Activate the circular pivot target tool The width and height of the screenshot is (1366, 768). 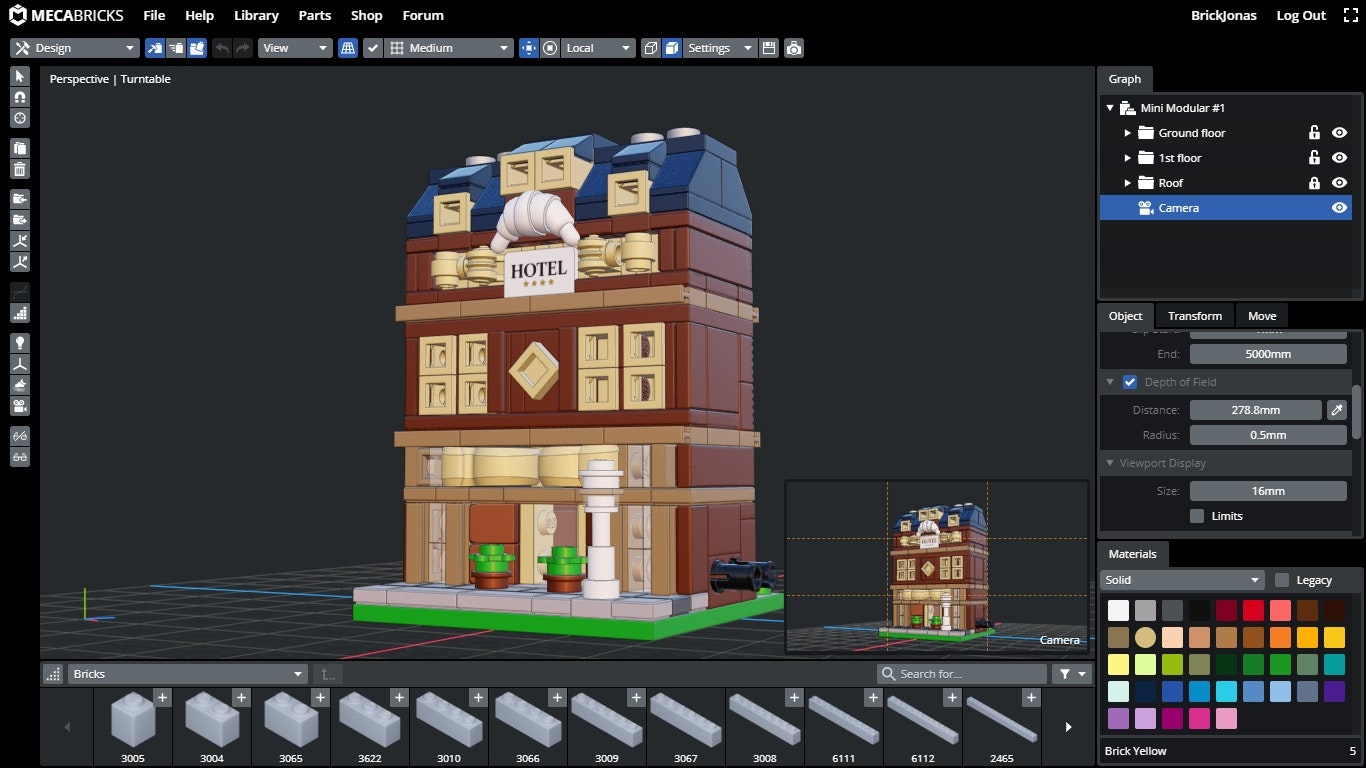coord(19,118)
